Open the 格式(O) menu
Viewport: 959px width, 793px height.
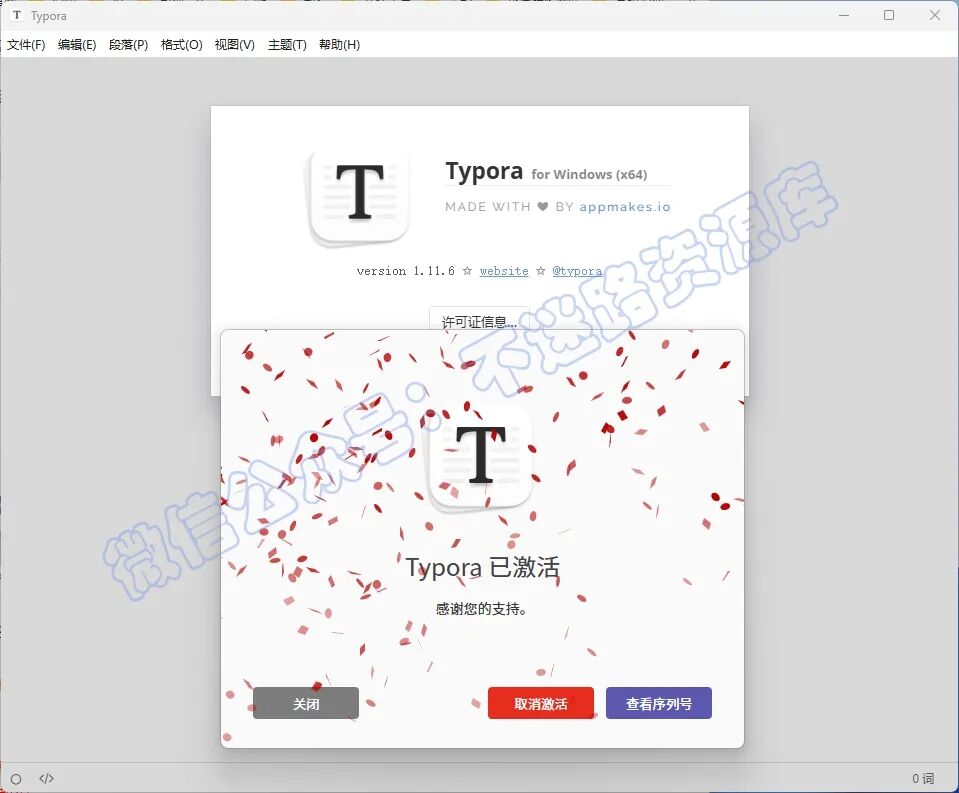[x=182, y=45]
